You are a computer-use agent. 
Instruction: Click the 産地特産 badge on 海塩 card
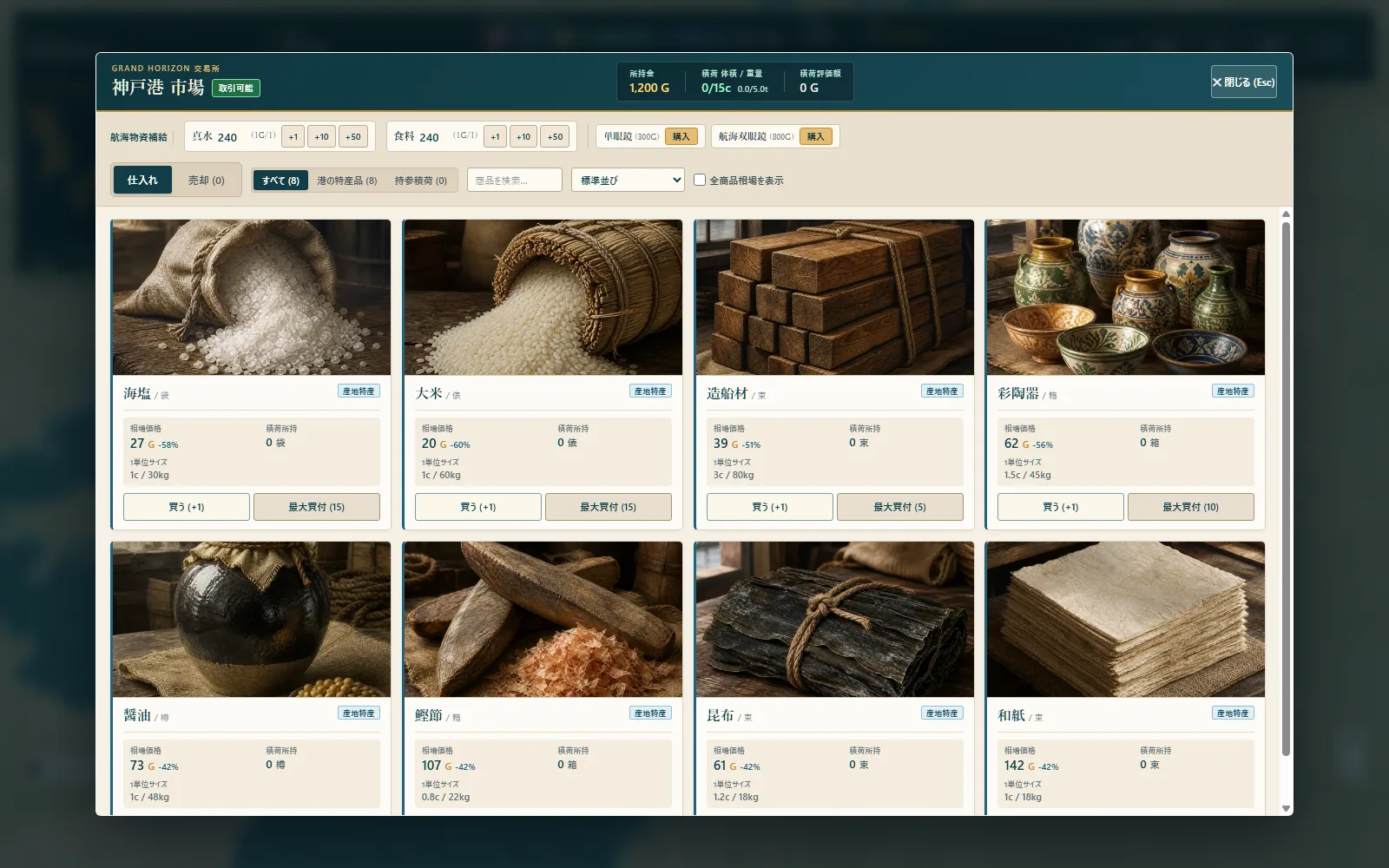[359, 391]
